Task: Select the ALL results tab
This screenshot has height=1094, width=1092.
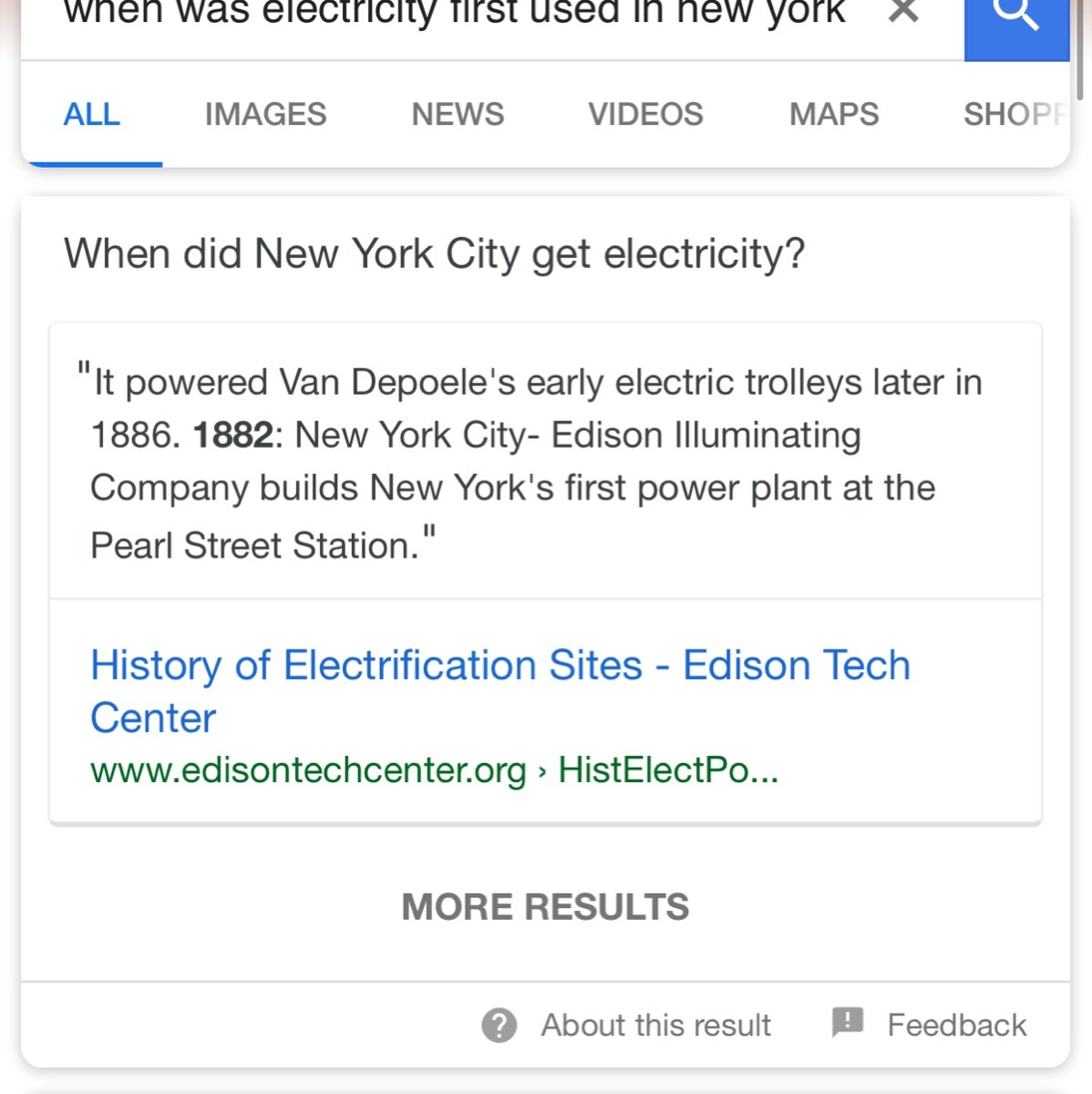Action: point(92,115)
